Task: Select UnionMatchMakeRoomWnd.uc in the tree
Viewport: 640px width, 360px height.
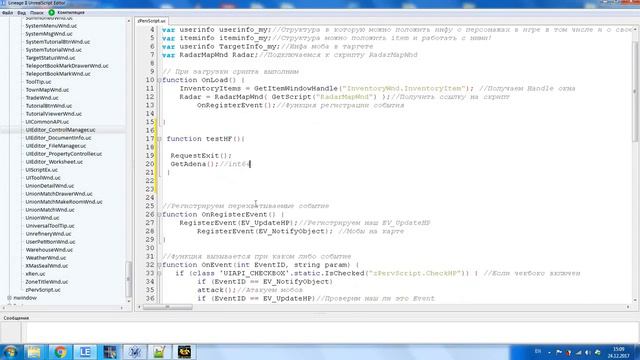Action: coord(64,202)
